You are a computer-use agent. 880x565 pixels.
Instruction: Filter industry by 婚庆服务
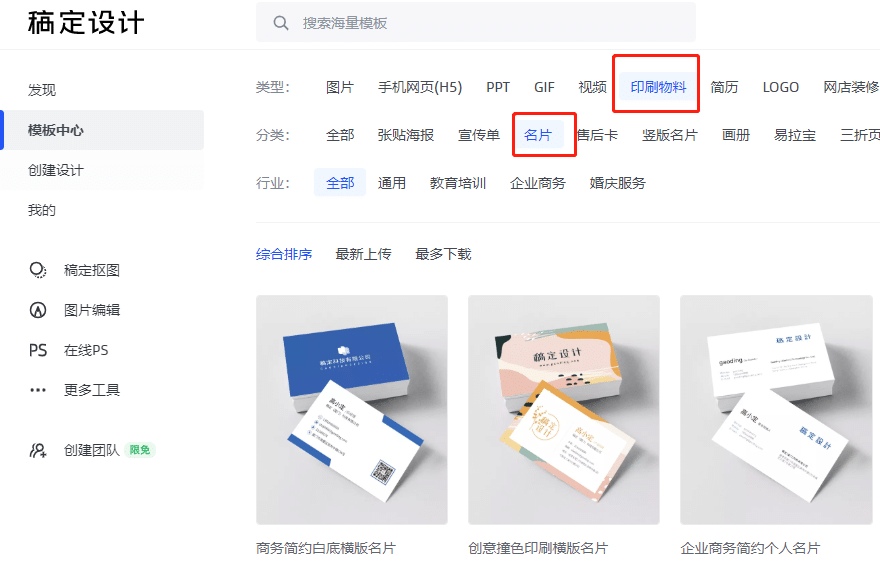tap(617, 183)
